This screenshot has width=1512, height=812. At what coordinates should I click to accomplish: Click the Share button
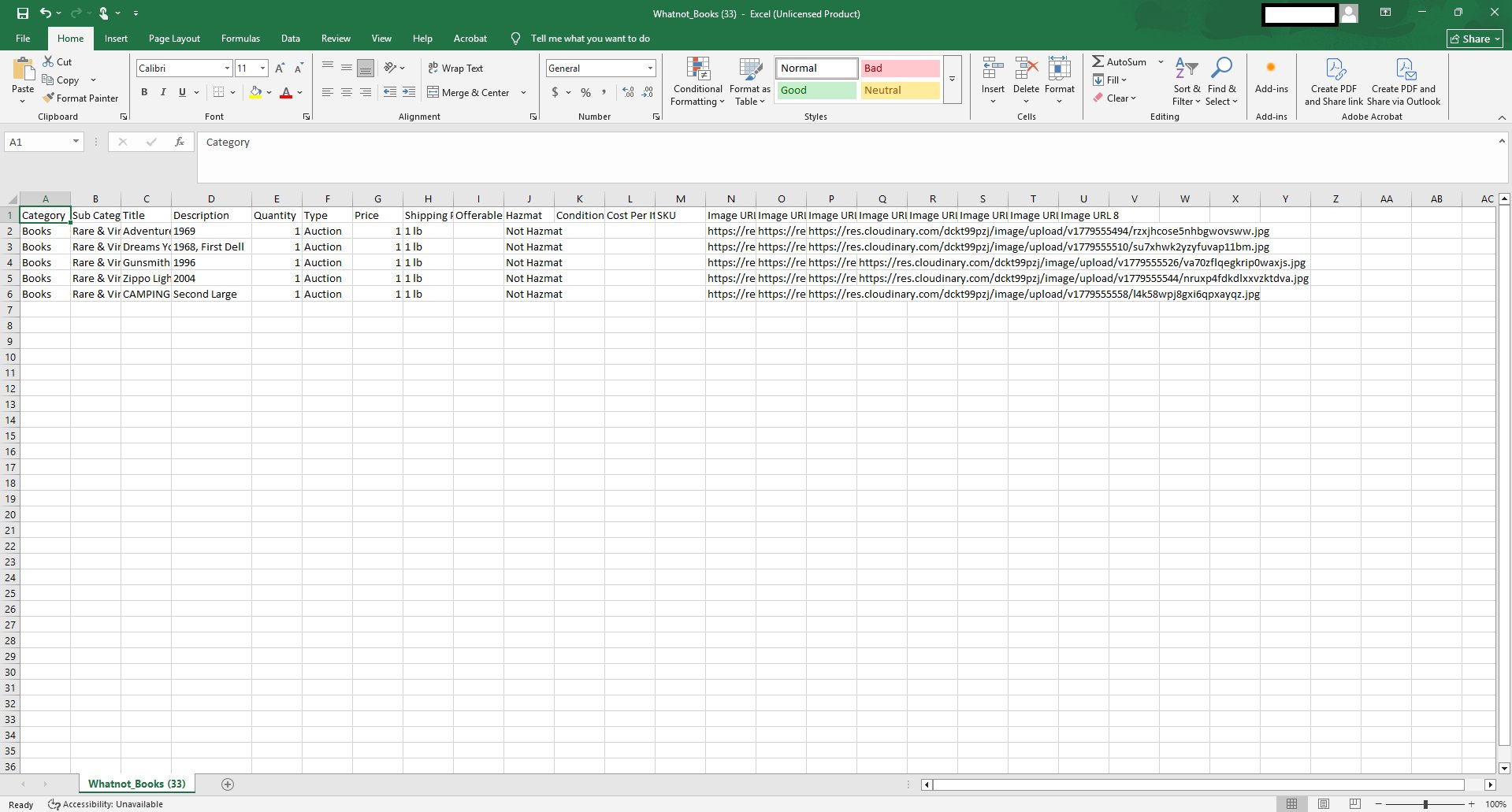click(1475, 39)
